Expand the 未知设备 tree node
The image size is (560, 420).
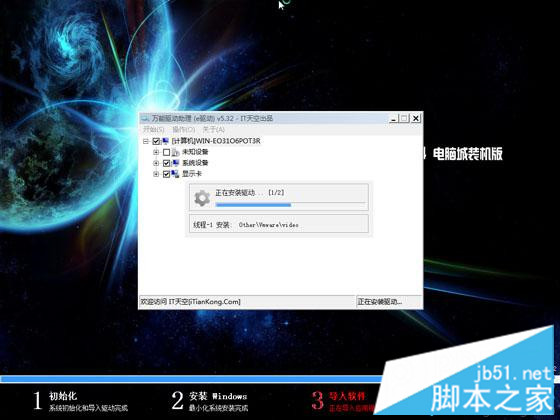156,152
